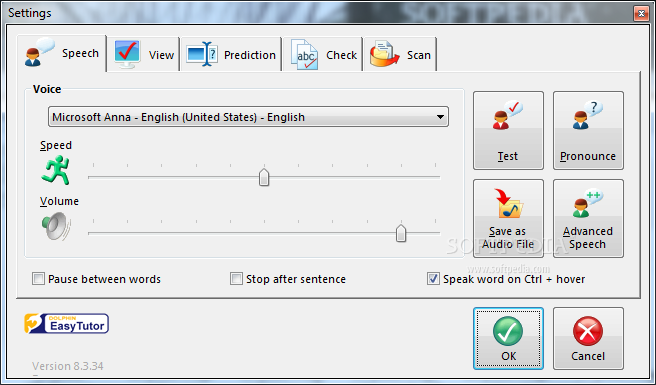656x385 pixels.
Task: Open the Scan tab
Action: pyautogui.click(x=400, y=55)
